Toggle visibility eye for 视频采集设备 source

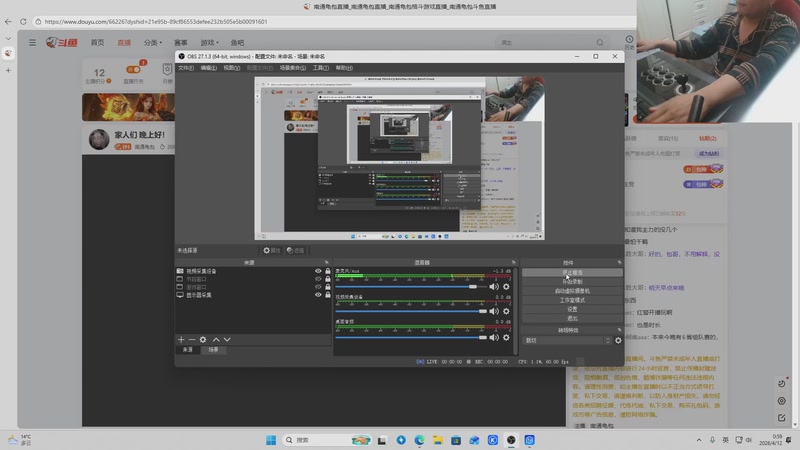[x=318, y=271]
